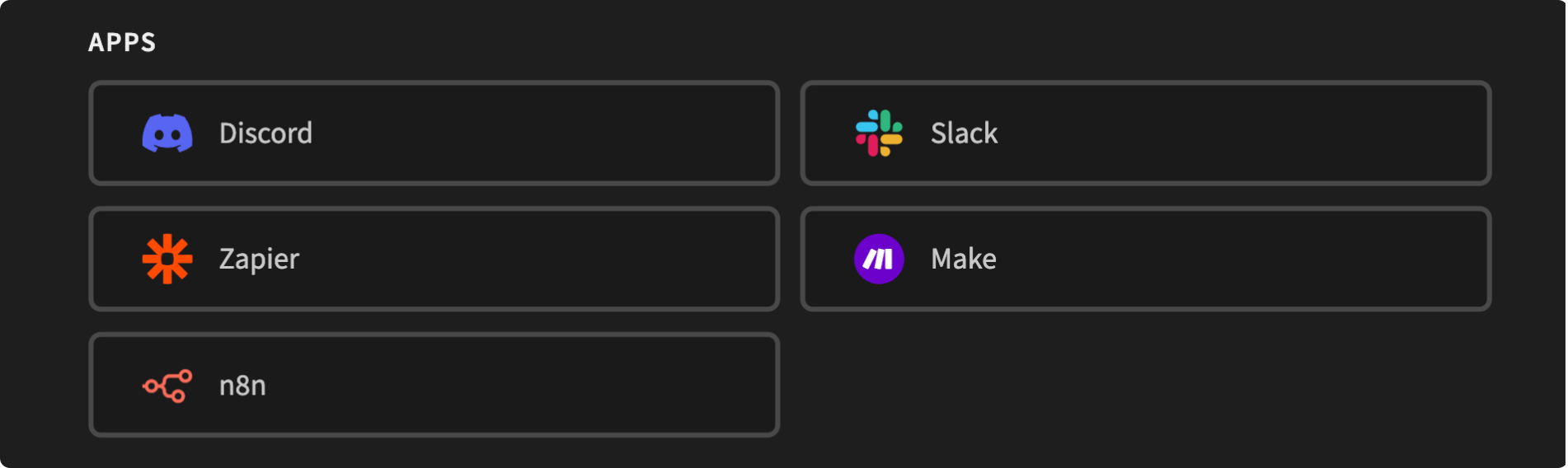Click the orange Zapier asterisk icon
The image size is (1568, 468).
[167, 259]
